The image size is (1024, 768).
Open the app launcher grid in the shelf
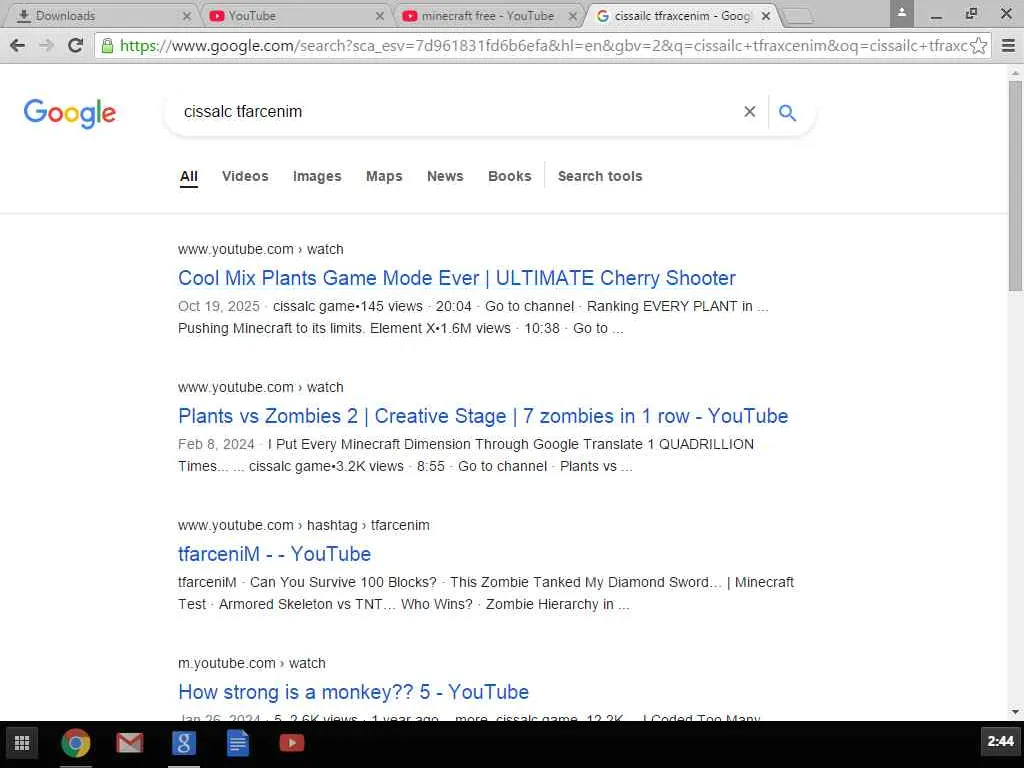click(22, 743)
